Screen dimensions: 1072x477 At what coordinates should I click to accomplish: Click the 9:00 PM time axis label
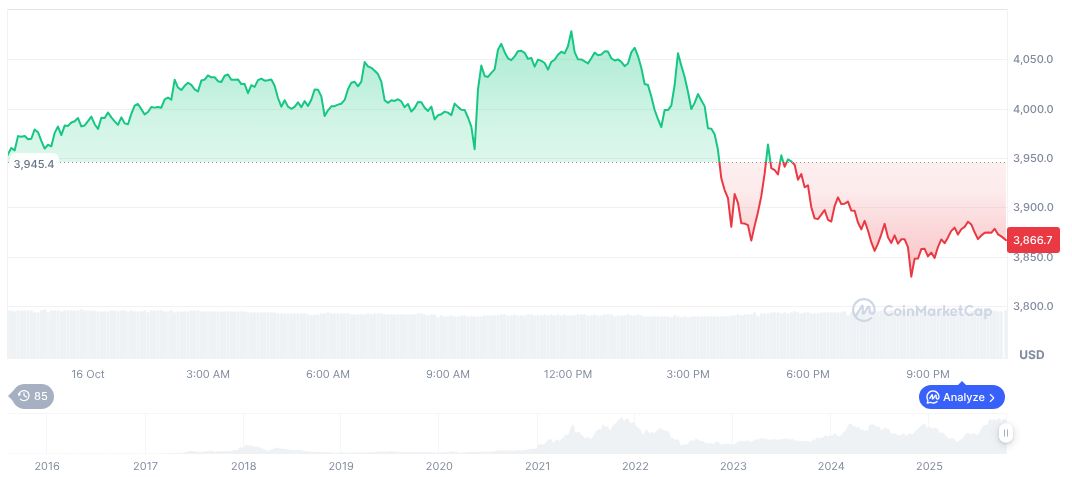click(x=928, y=374)
